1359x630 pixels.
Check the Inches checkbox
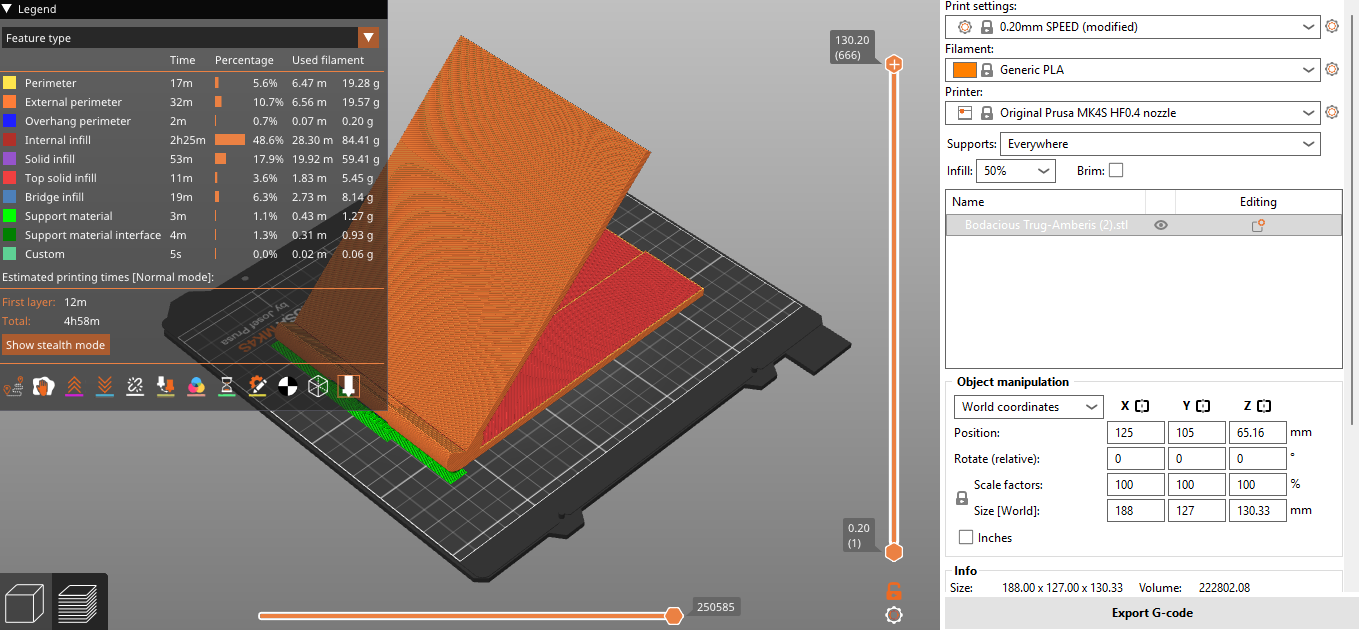click(x=966, y=538)
